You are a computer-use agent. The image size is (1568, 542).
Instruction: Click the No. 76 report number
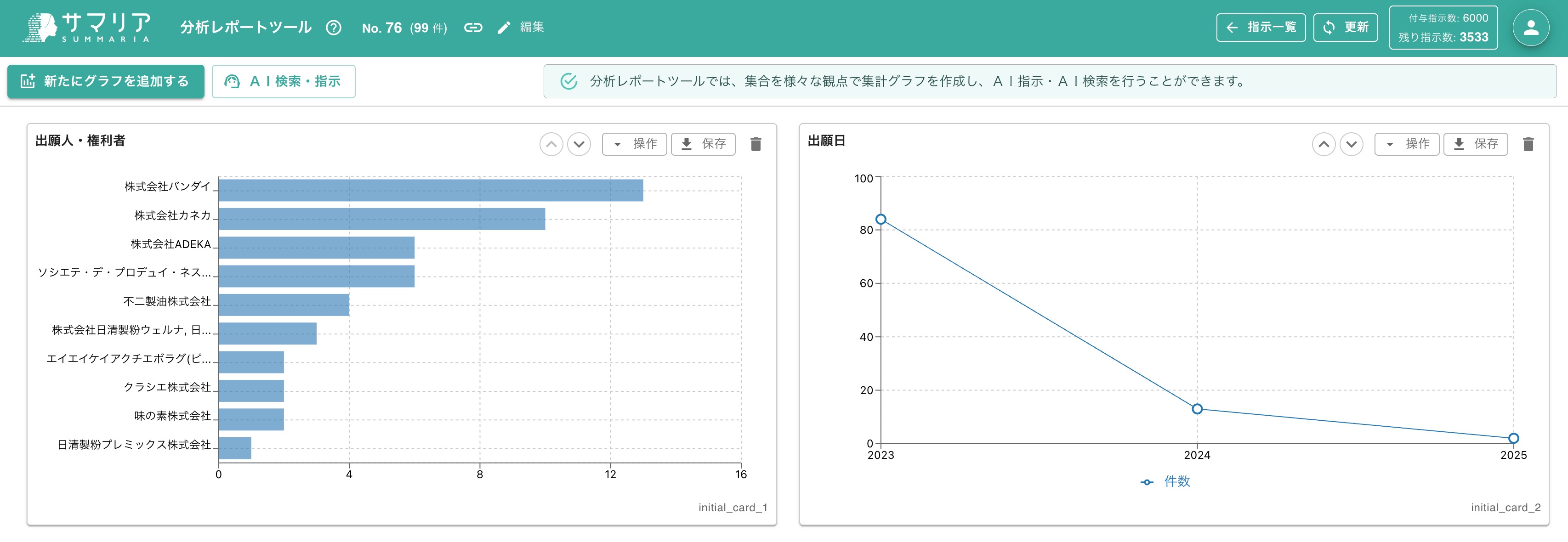coord(381,28)
